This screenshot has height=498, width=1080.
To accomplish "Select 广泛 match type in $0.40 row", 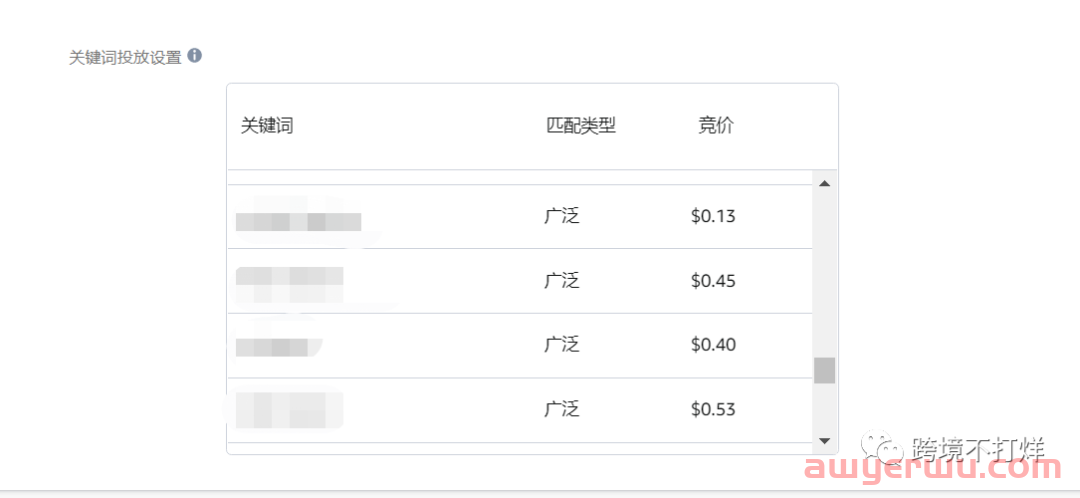I will point(562,345).
